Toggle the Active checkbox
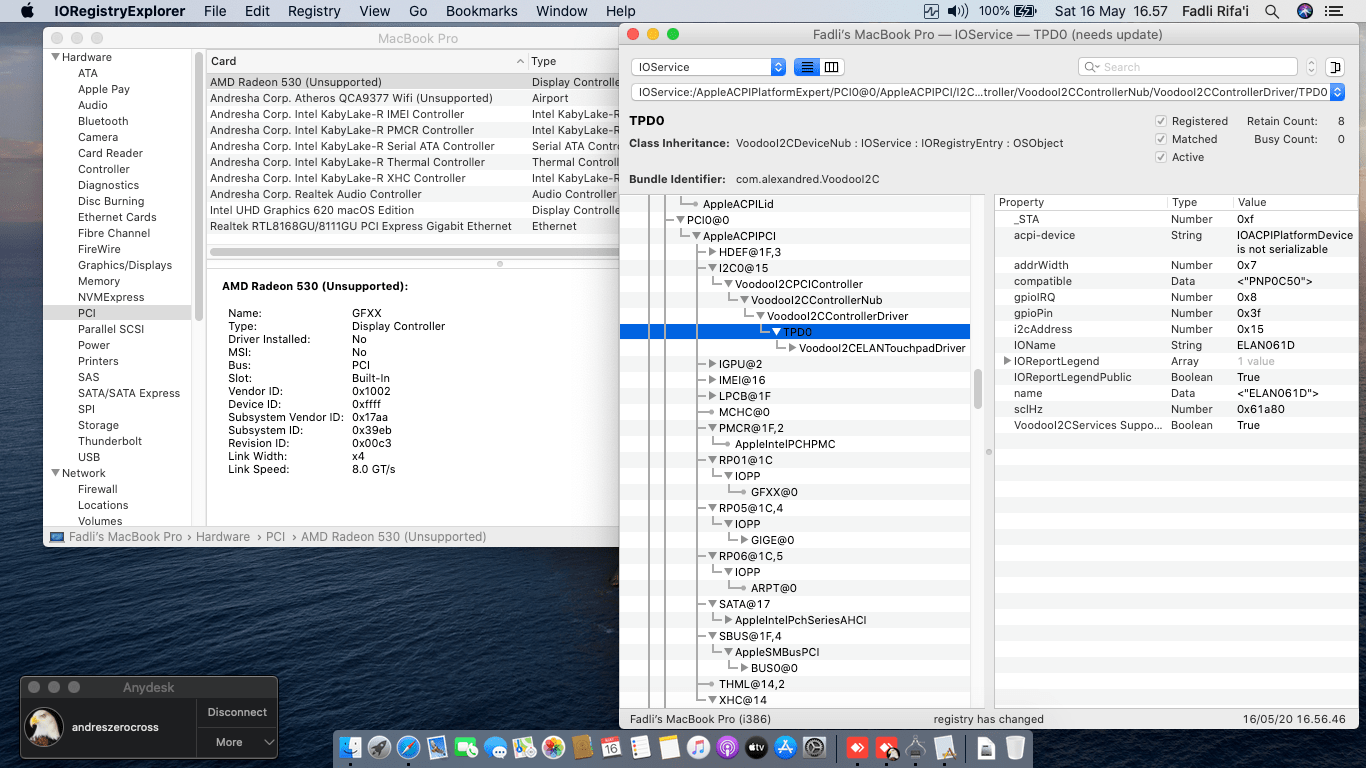The height and width of the screenshot is (768, 1366). [1161, 157]
